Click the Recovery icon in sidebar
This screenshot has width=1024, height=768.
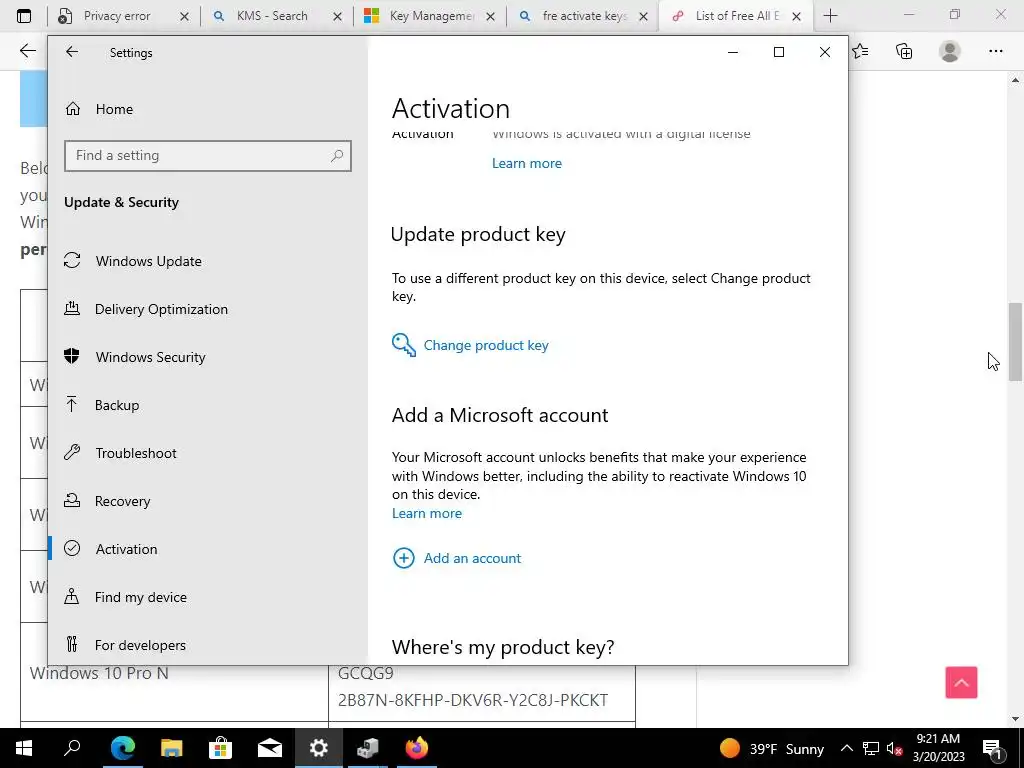72,500
